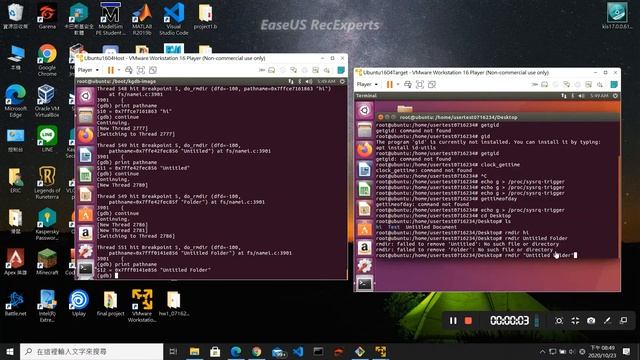Click recorder zoom/spotlight icon
This screenshot has width=640, height=360.
coord(559,320)
